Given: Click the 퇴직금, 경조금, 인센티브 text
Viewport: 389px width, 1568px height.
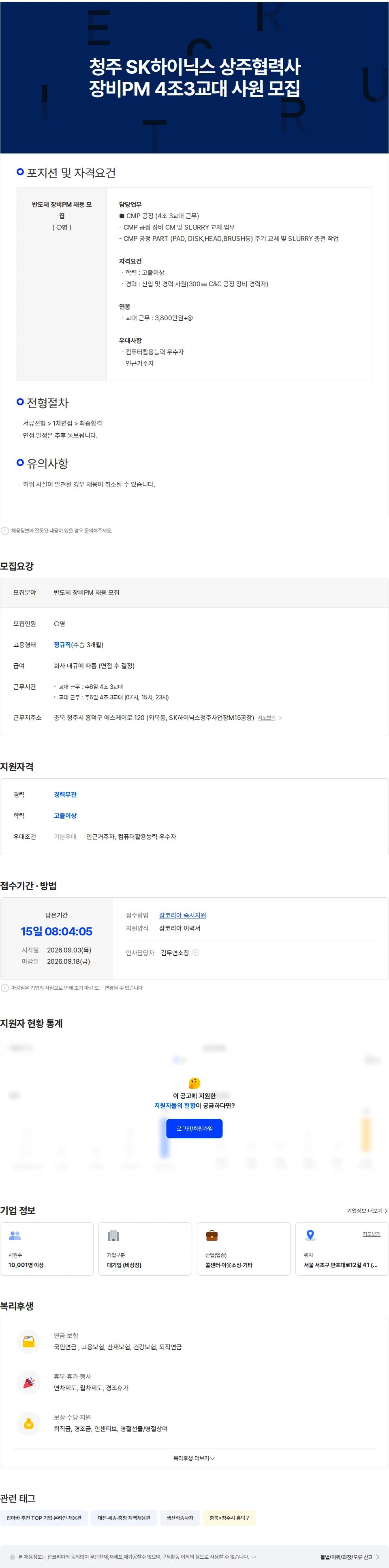Looking at the screenshot, I should [110, 1429].
